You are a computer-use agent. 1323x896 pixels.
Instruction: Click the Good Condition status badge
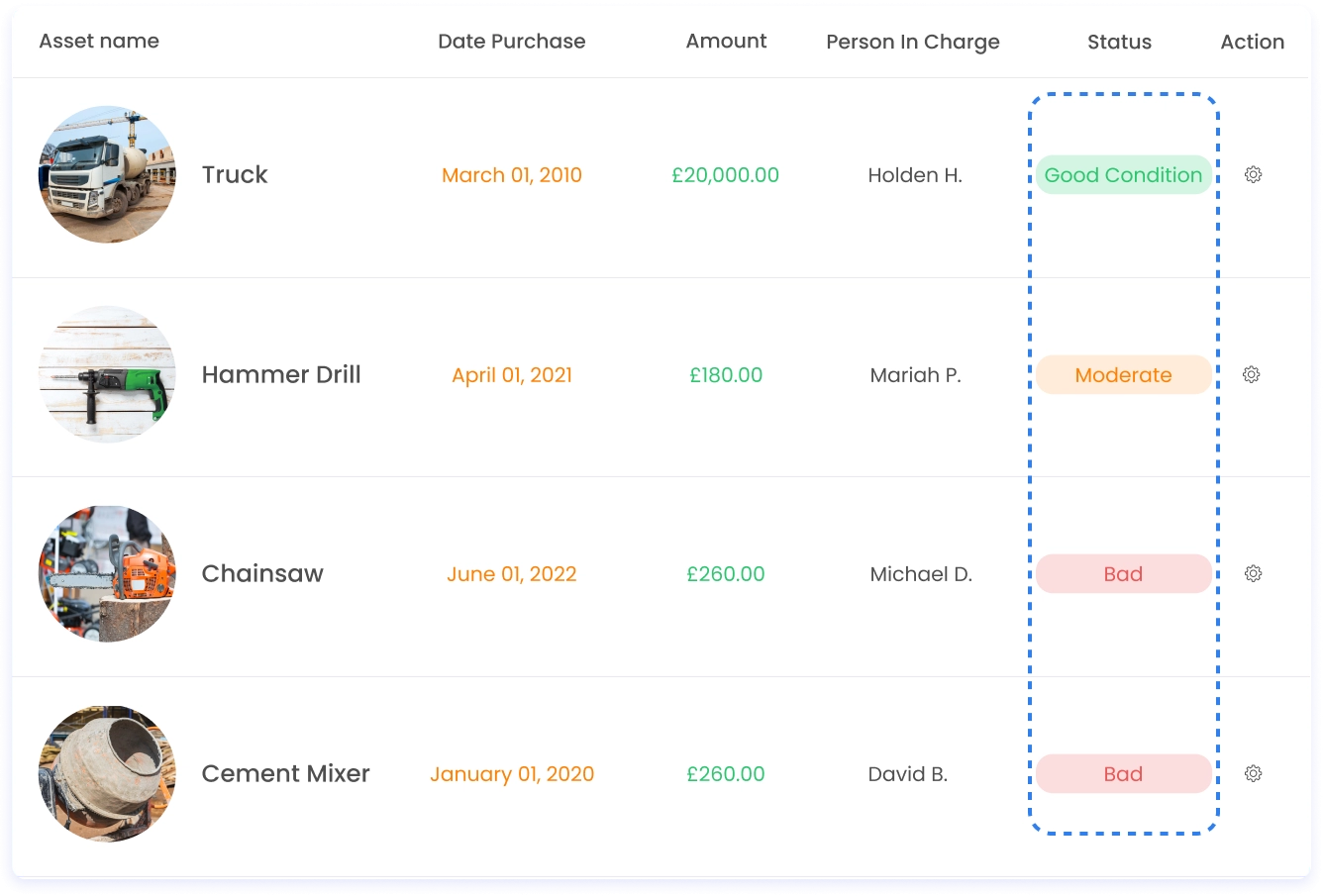click(x=1123, y=175)
